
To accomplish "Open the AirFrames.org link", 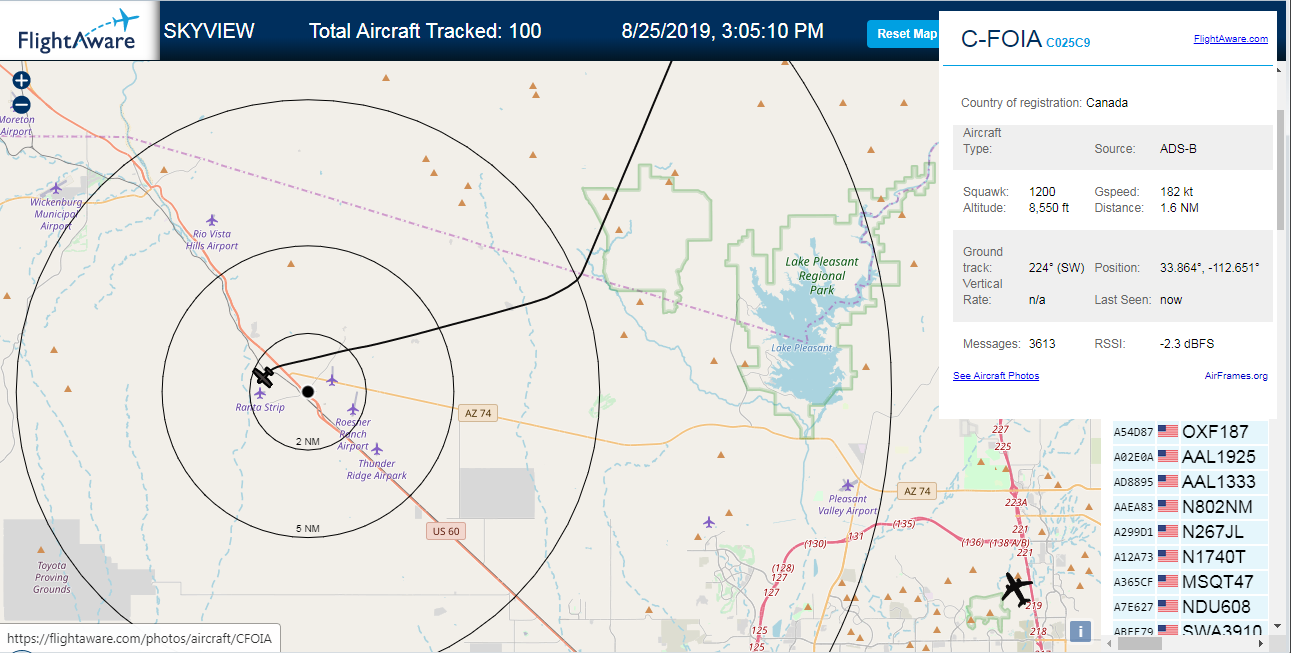I will tap(1236, 376).
